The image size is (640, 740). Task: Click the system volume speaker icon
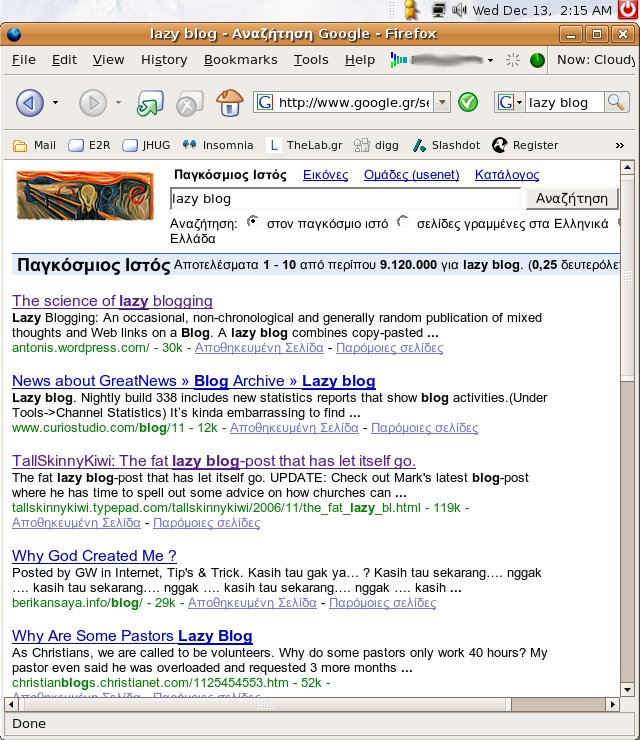pyautogui.click(x=459, y=11)
